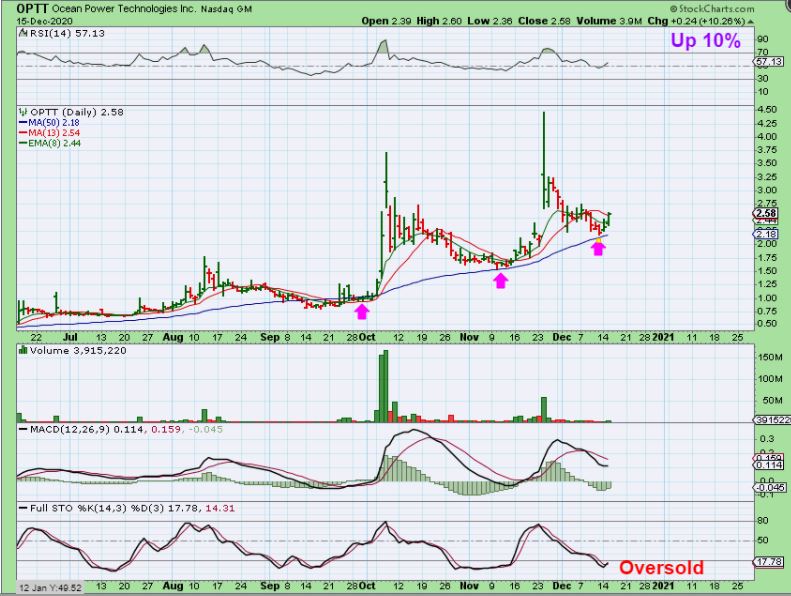The width and height of the screenshot is (791, 596).
Task: Click the Nov label on bottom date axis
Action: point(469,586)
